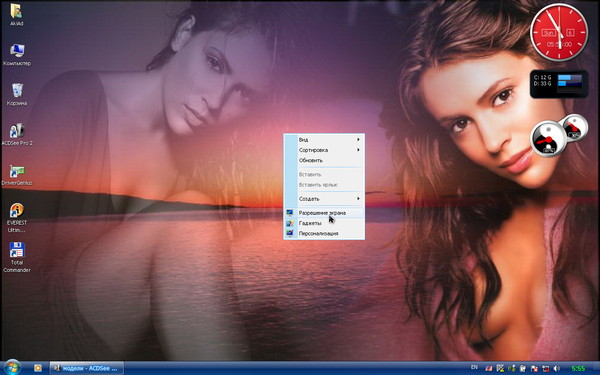Screen dimensions: 600x375
Task: Click the monitor icon beside Разрешение экрана
Action: (290, 213)
